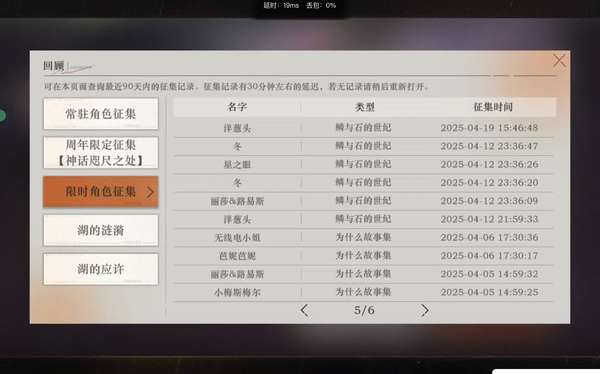The height and width of the screenshot is (374, 600).
Task: Select the 芭妮芭妮 record row
Action: point(363,256)
